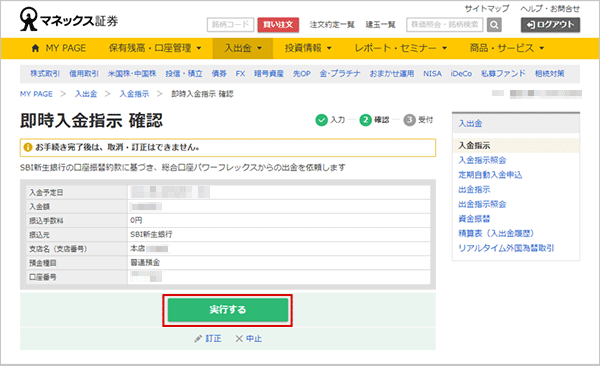Viewport: 600px width, 366px height.
Task: Select 相続対策 in the sub menu
Action: point(549,74)
